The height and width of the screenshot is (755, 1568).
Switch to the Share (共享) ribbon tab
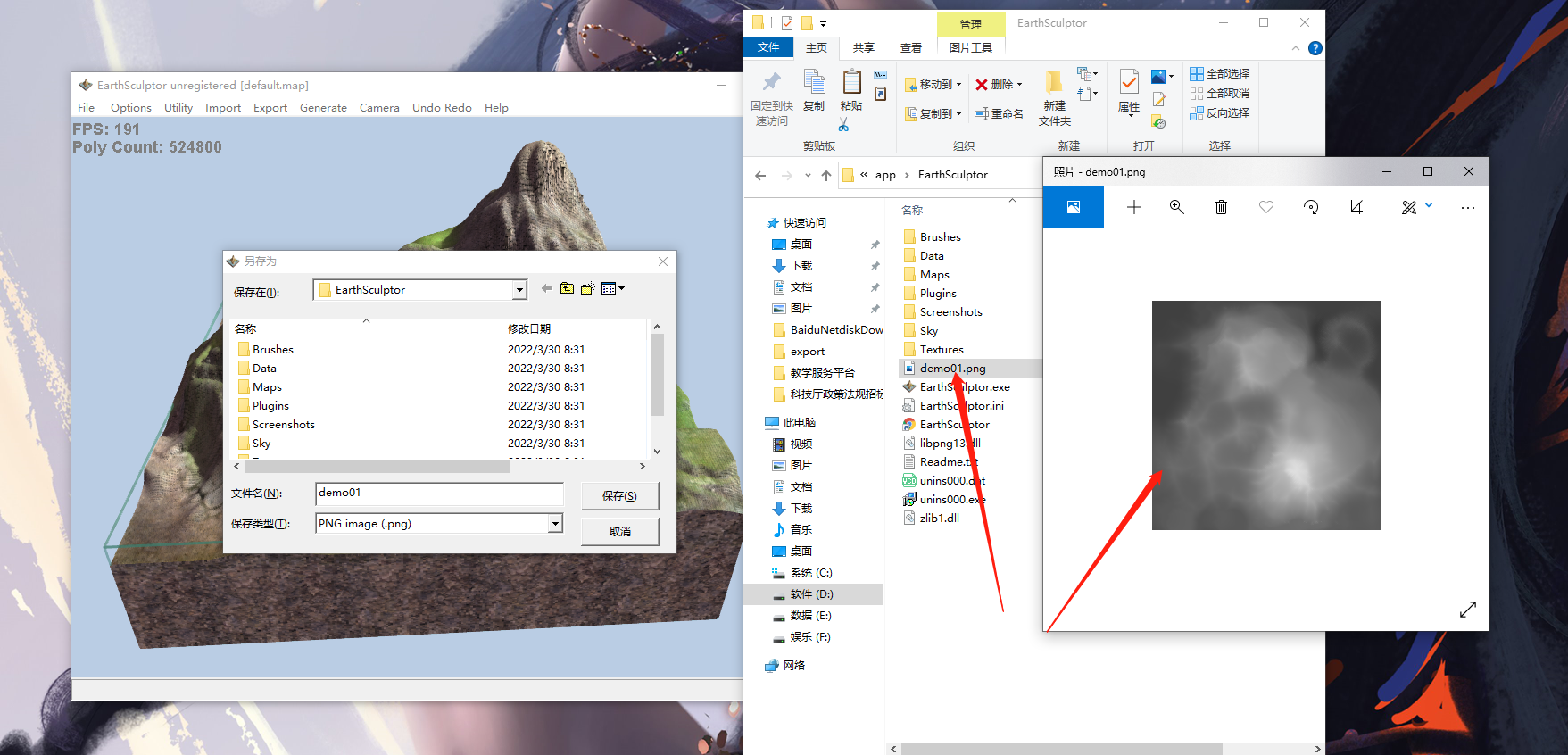pos(863,47)
